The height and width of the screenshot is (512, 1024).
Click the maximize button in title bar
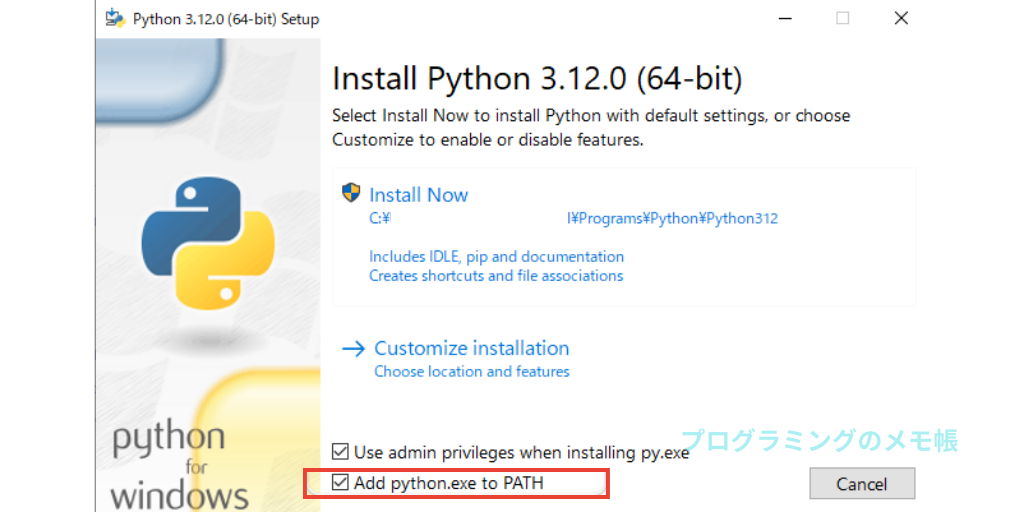[842, 18]
